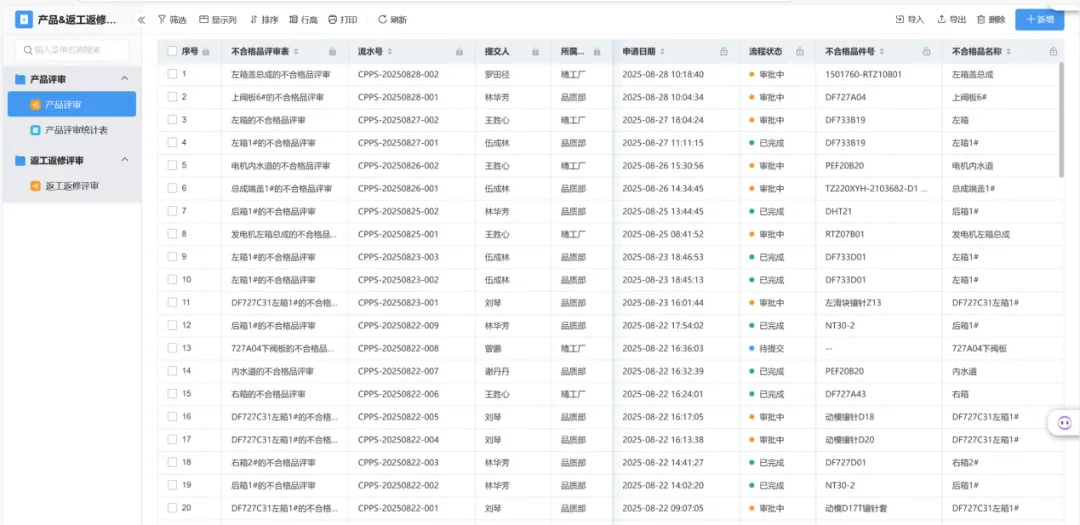Image resolution: width=1080 pixels, height=525 pixels.
Task: Check the checkbox for row 1
Action: pos(172,74)
